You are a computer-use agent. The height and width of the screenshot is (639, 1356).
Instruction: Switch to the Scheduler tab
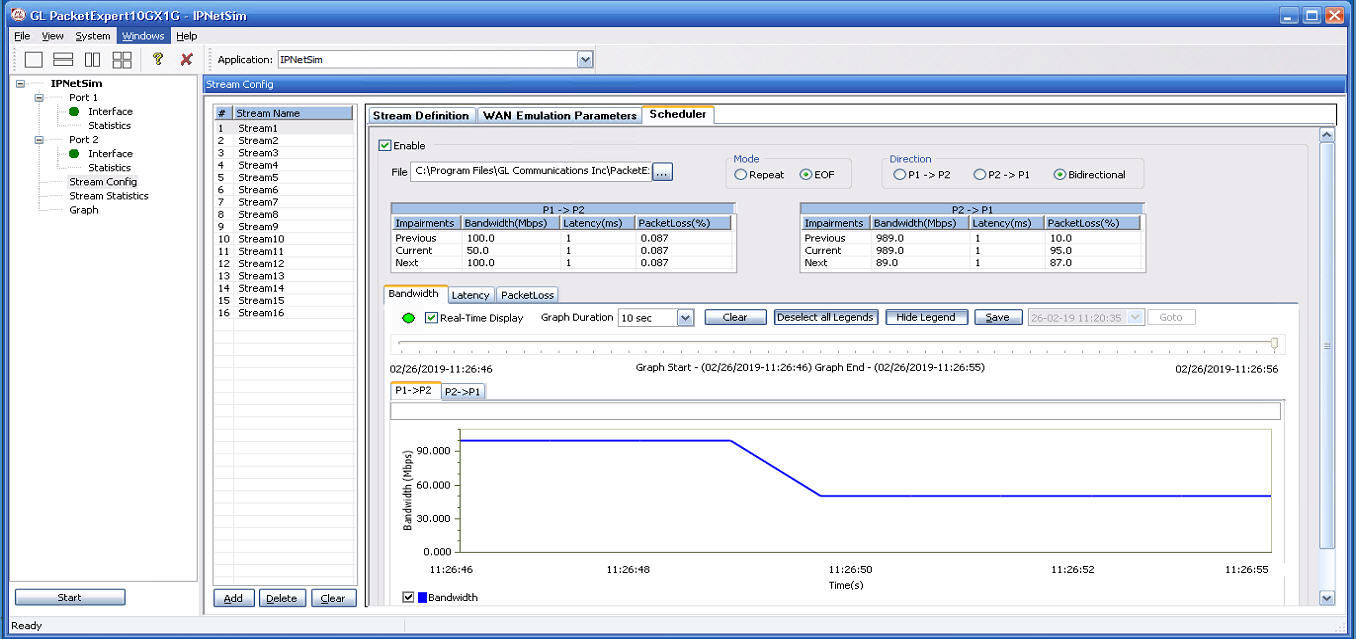click(x=677, y=114)
